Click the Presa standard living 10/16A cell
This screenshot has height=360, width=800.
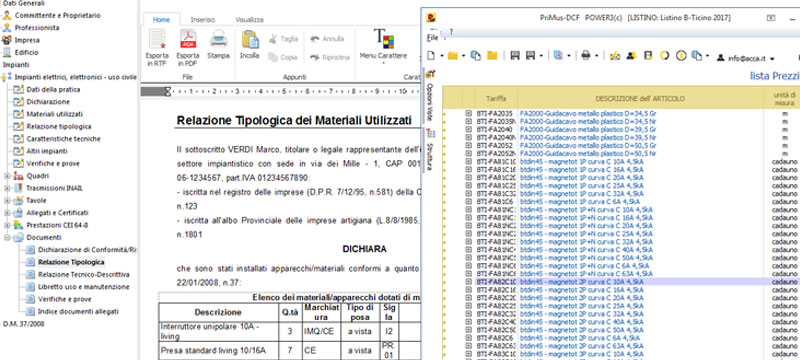(218, 351)
